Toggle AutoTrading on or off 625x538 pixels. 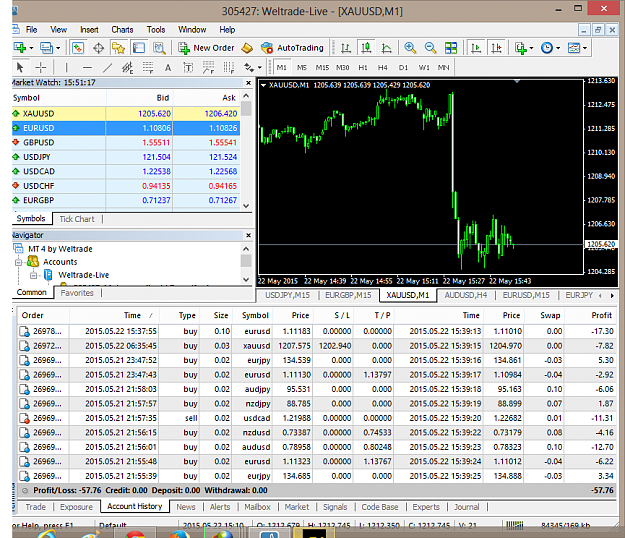(x=292, y=48)
